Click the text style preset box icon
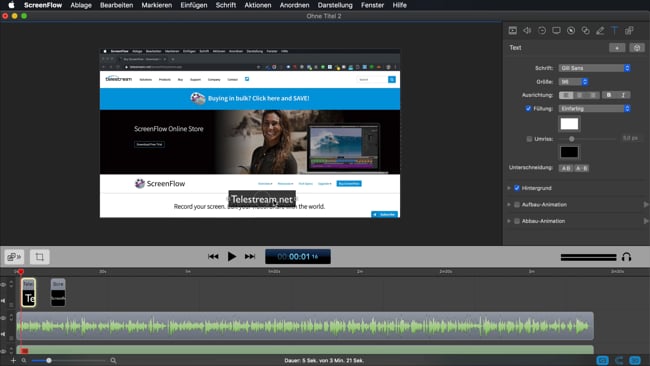The height and width of the screenshot is (366, 650). 637,48
